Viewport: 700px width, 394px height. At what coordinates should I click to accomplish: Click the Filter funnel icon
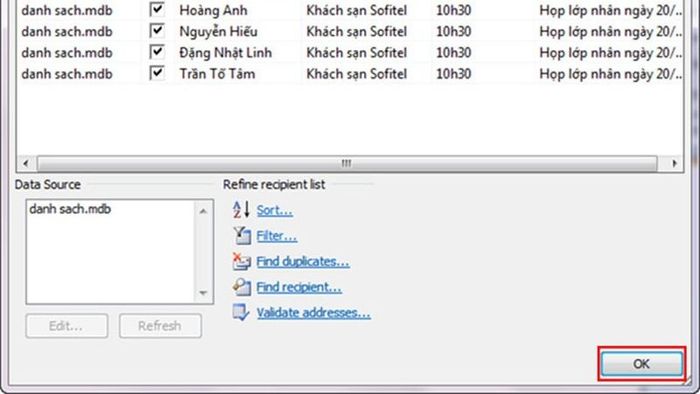(x=242, y=236)
